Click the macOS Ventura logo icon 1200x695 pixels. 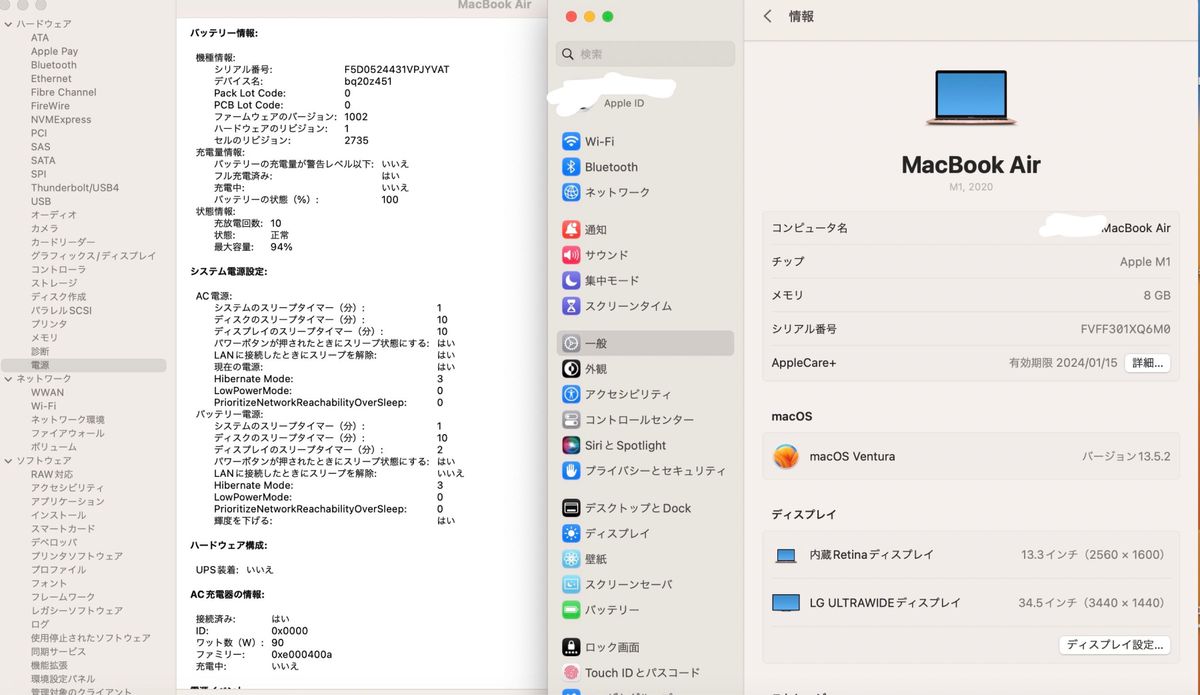point(786,457)
